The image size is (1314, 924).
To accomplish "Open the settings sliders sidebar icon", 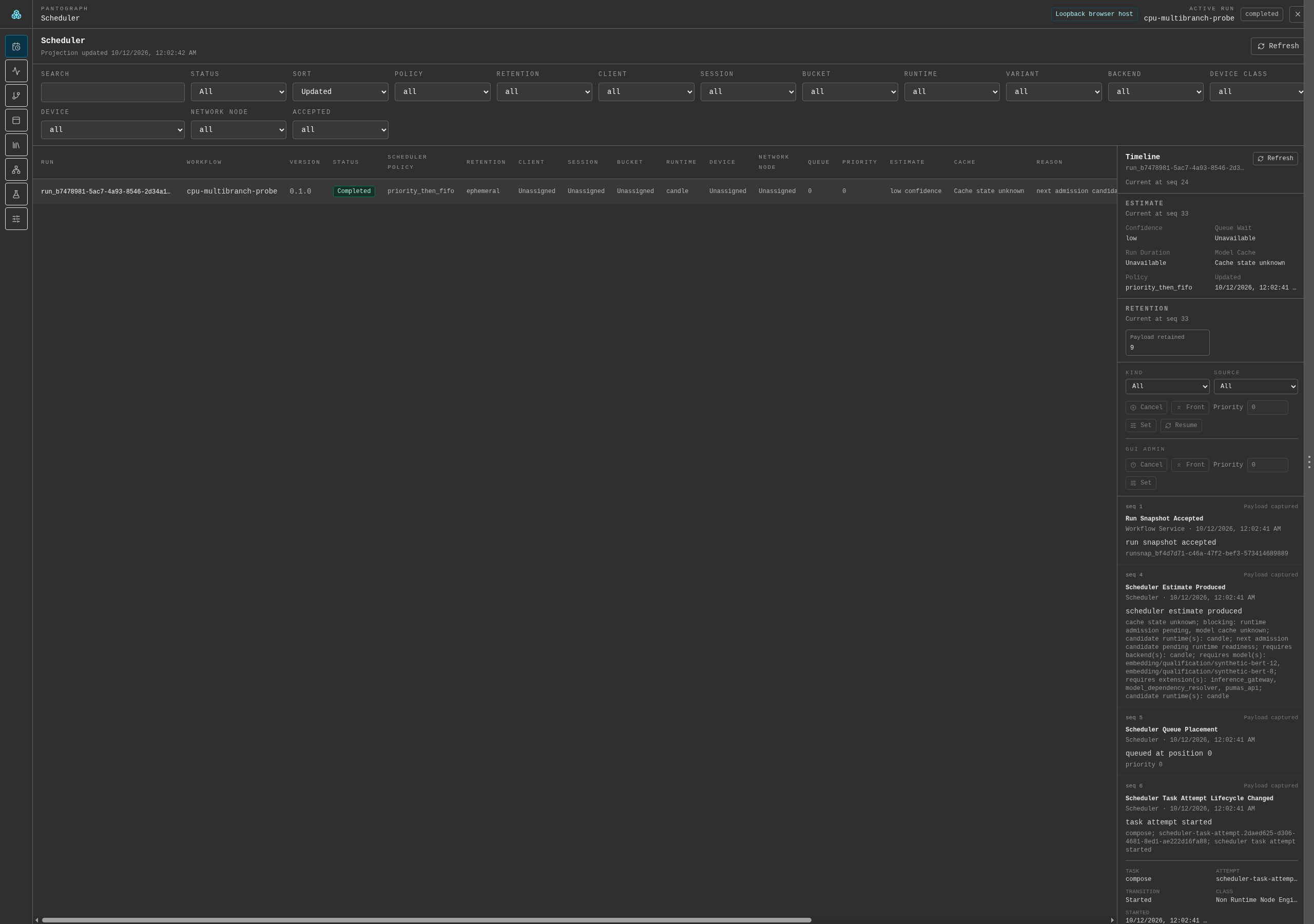I will (x=16, y=219).
